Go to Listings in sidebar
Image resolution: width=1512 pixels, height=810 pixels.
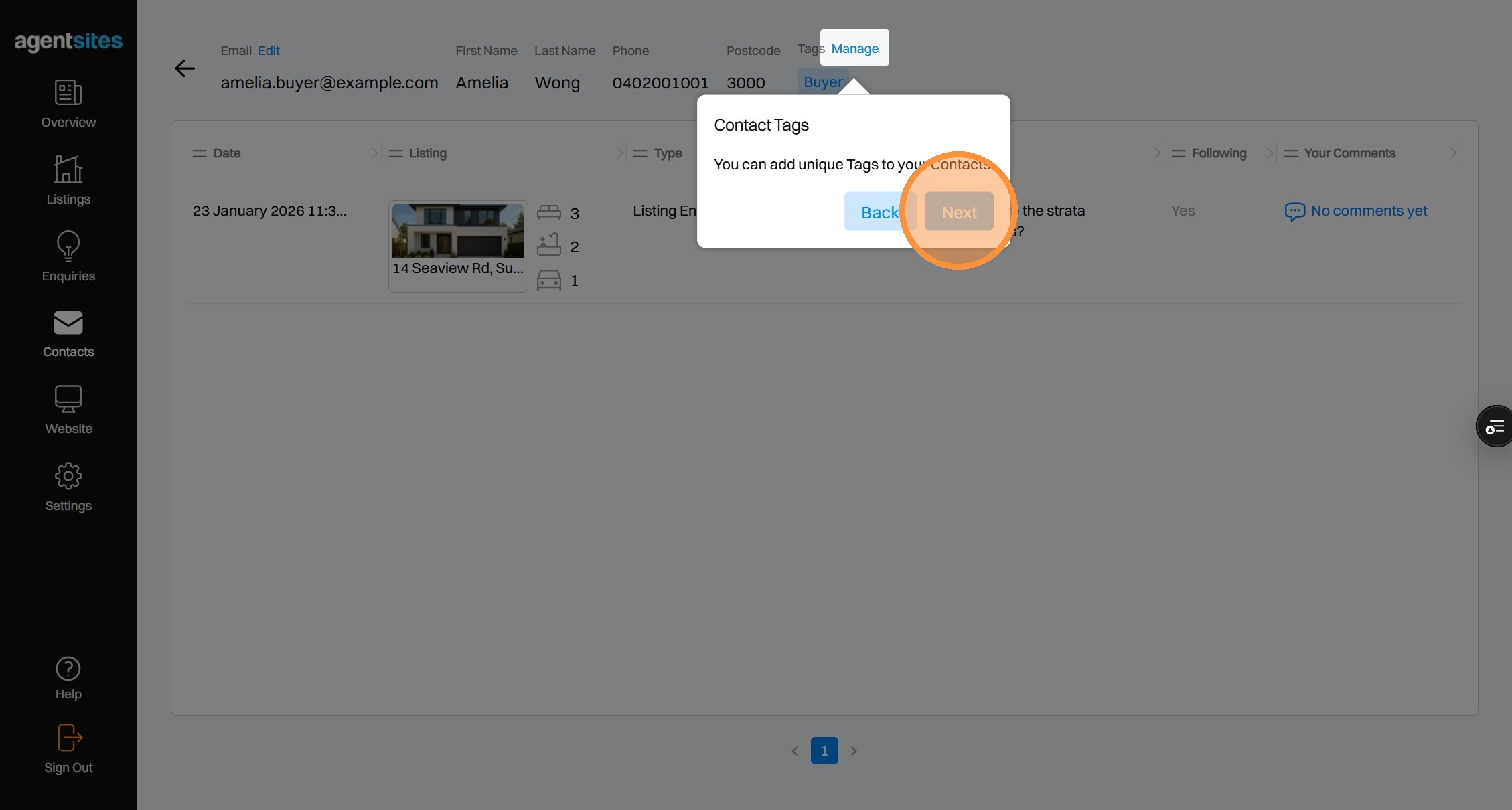[x=68, y=169]
